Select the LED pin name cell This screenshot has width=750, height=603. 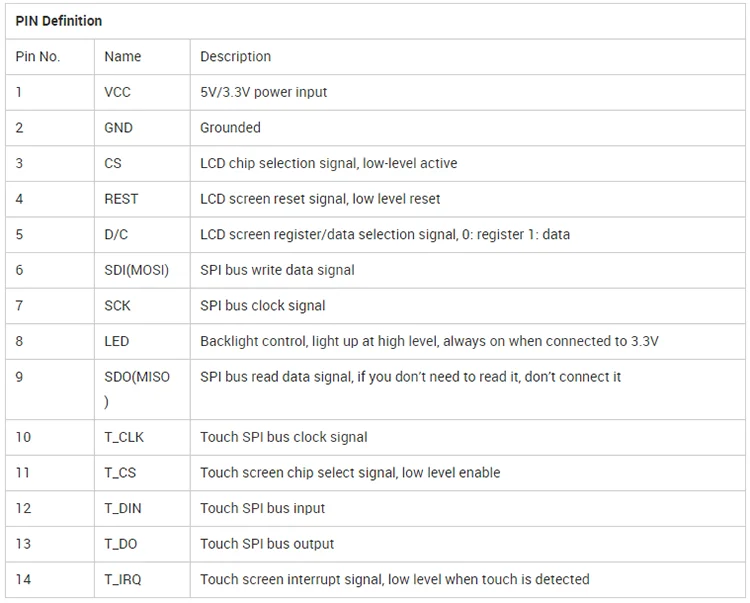tap(117, 341)
